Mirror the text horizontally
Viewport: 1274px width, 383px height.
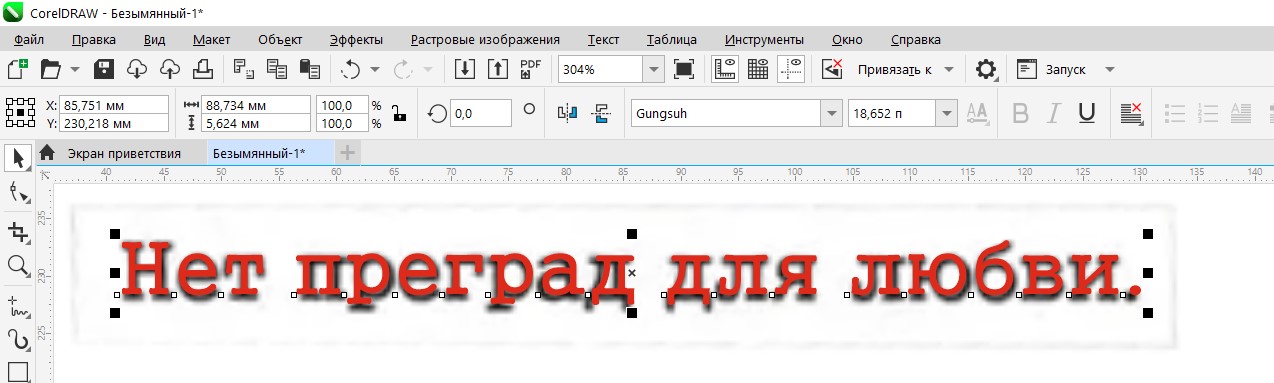click(568, 114)
